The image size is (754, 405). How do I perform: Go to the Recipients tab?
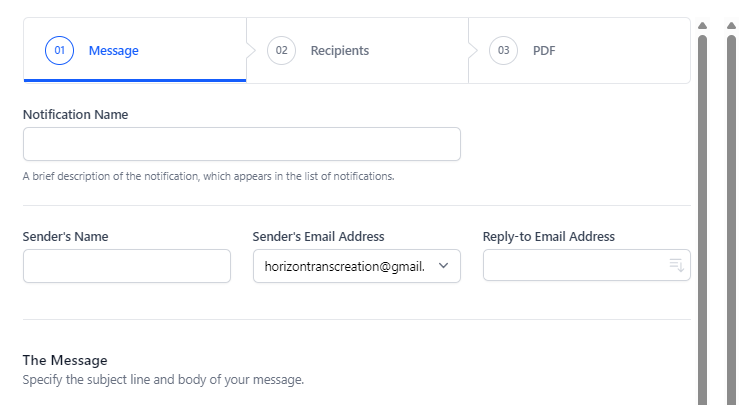tap(339, 50)
